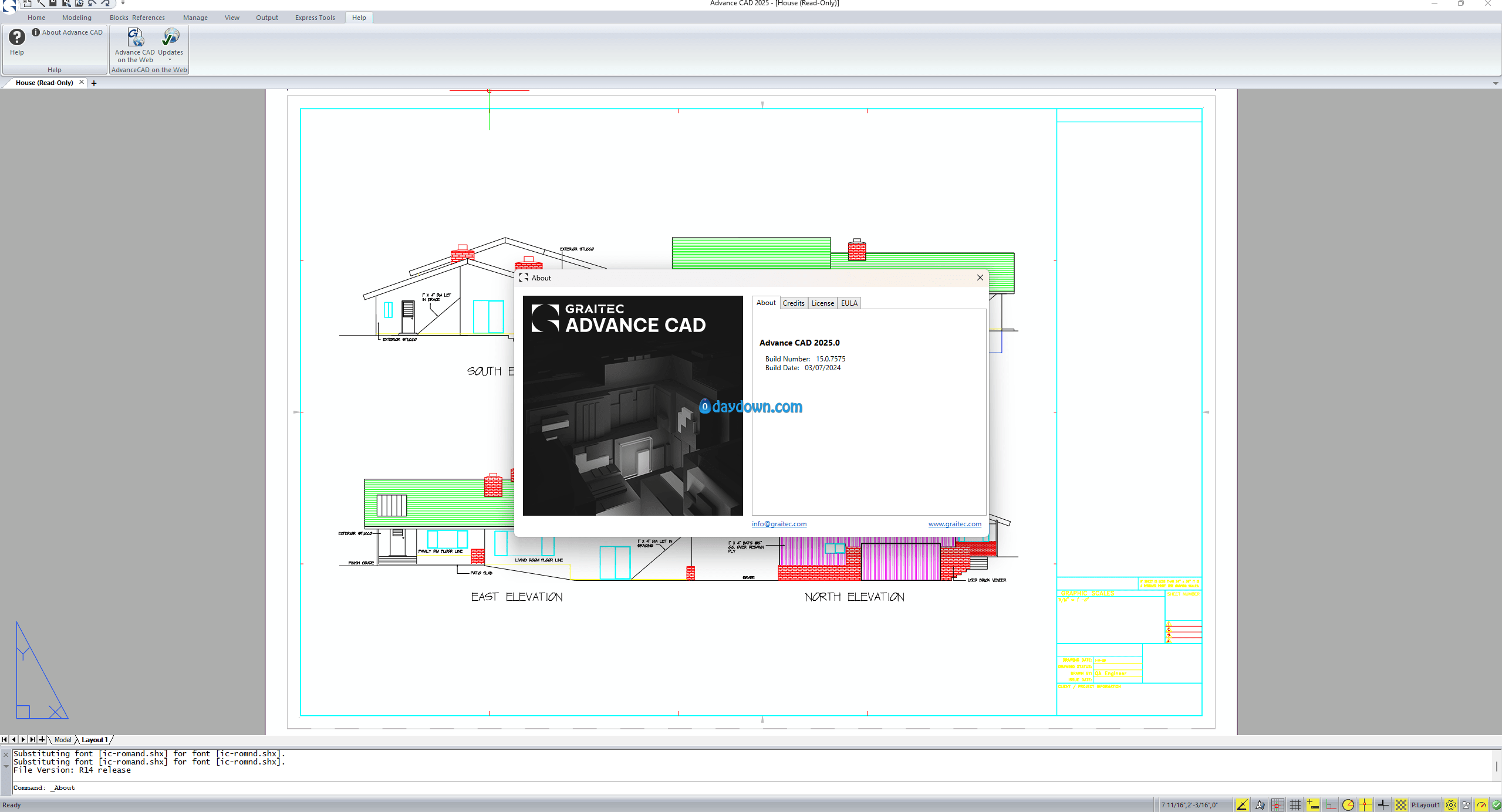Open the Blocks References ribbon tab
The image size is (1502, 812).
pos(137,18)
